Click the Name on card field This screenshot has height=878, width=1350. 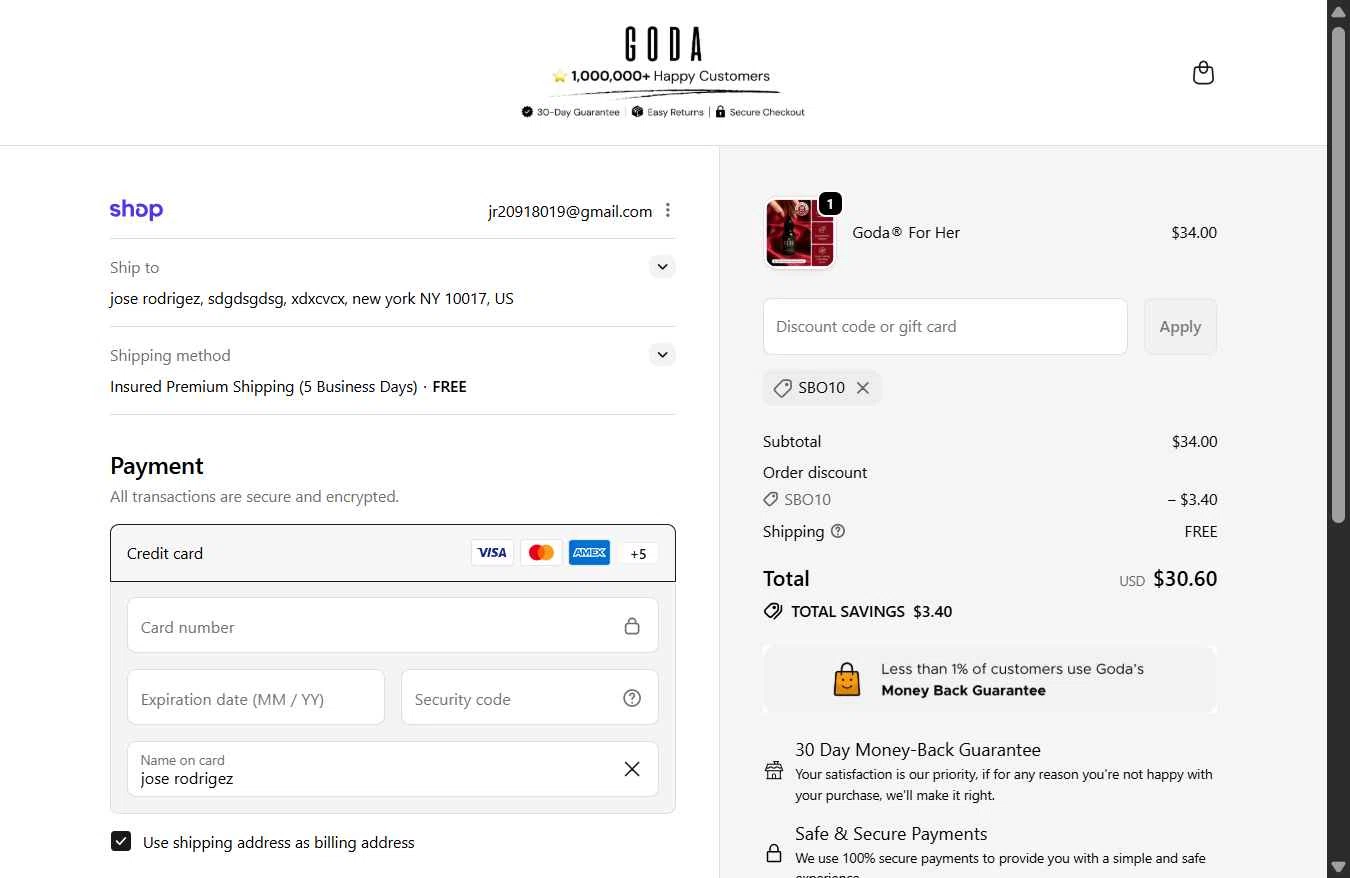click(393, 769)
